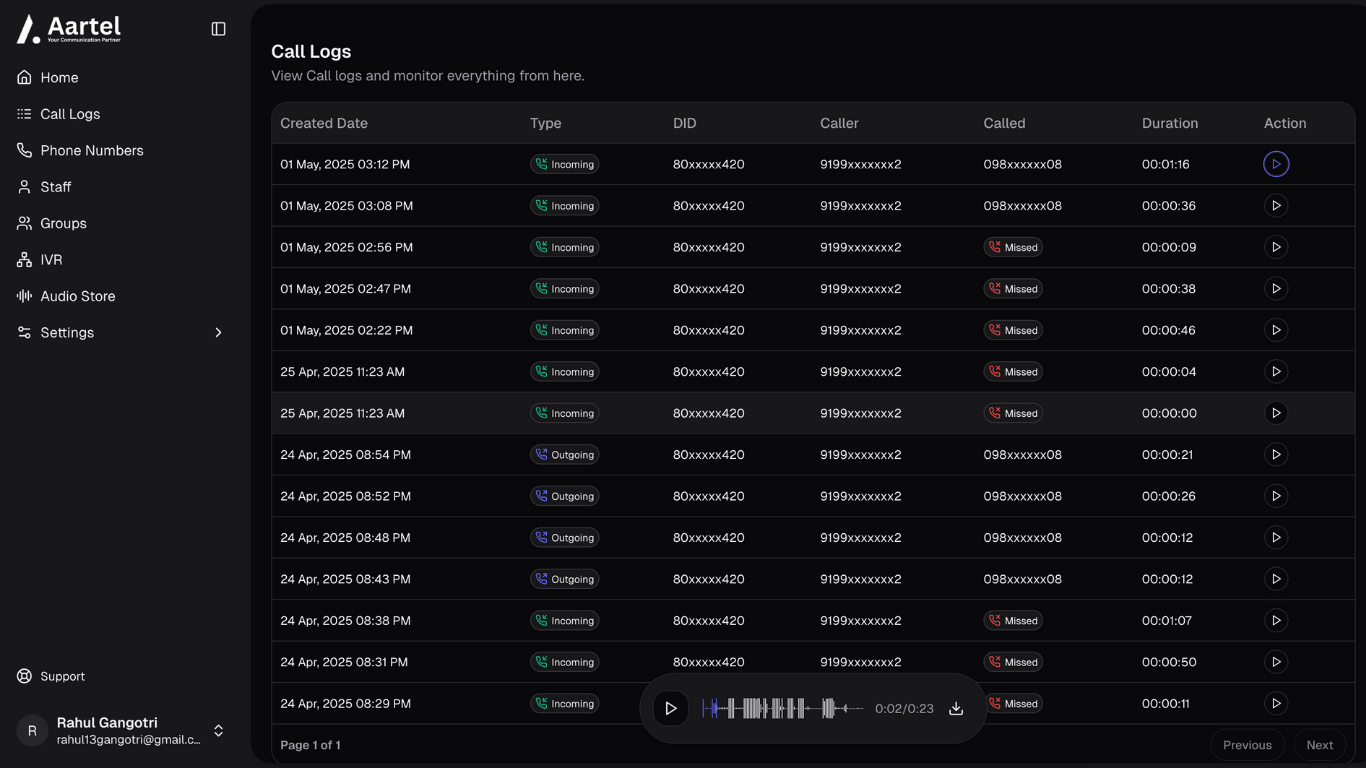Select the 01 May, 2025 03:08 PM date cell
1366x768 pixels.
tap(346, 206)
